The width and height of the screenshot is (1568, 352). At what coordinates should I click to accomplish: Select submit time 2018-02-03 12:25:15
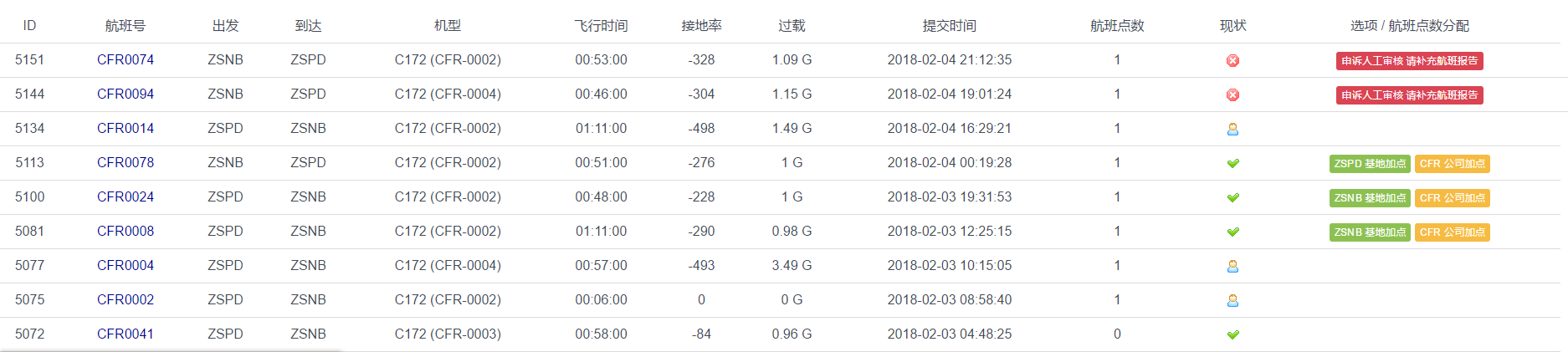[950, 231]
